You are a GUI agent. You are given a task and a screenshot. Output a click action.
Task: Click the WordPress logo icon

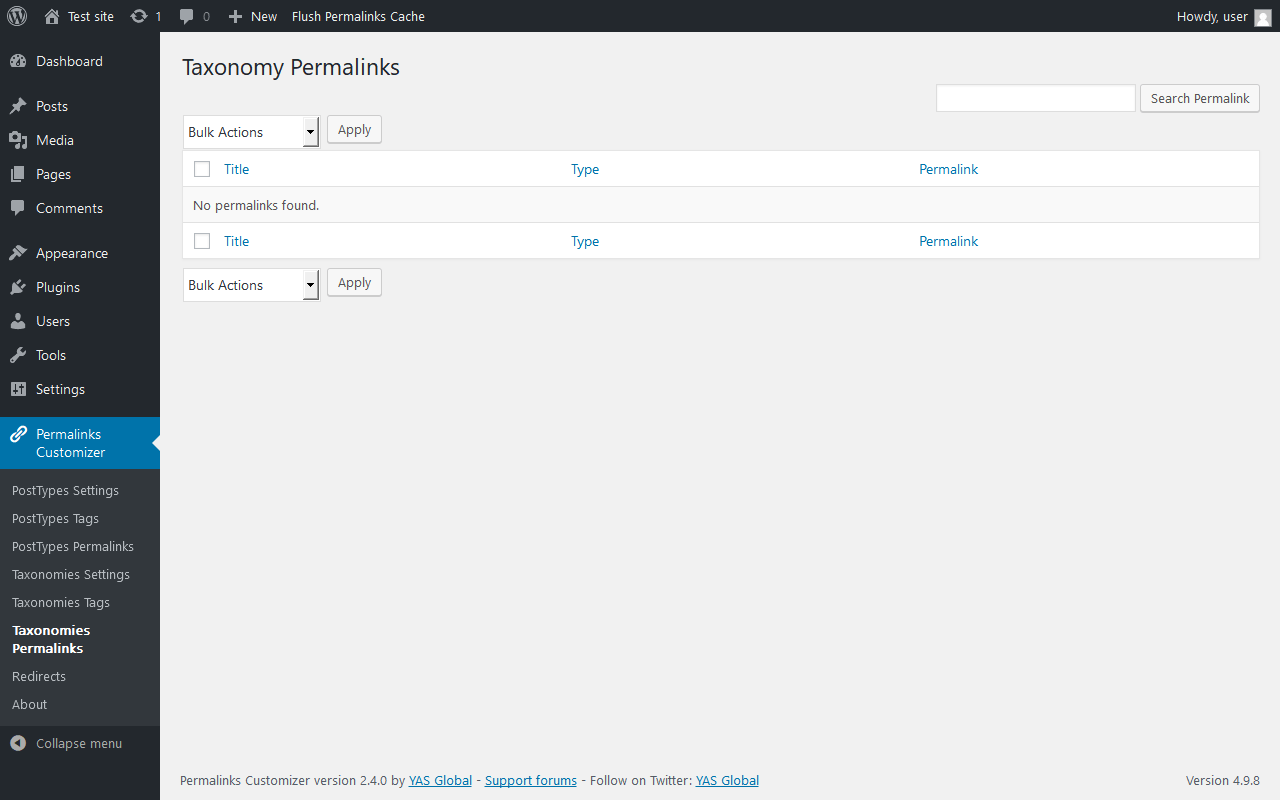(x=17, y=16)
